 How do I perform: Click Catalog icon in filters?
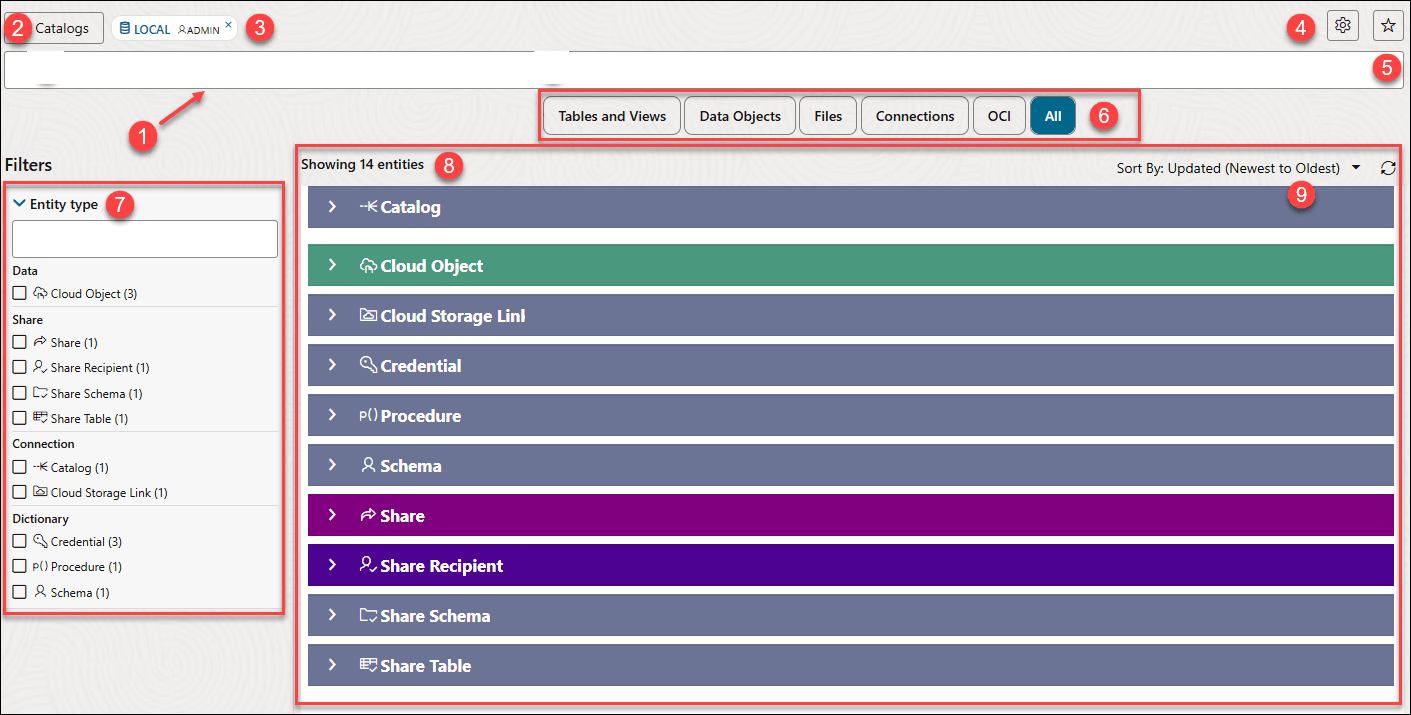(x=40, y=467)
